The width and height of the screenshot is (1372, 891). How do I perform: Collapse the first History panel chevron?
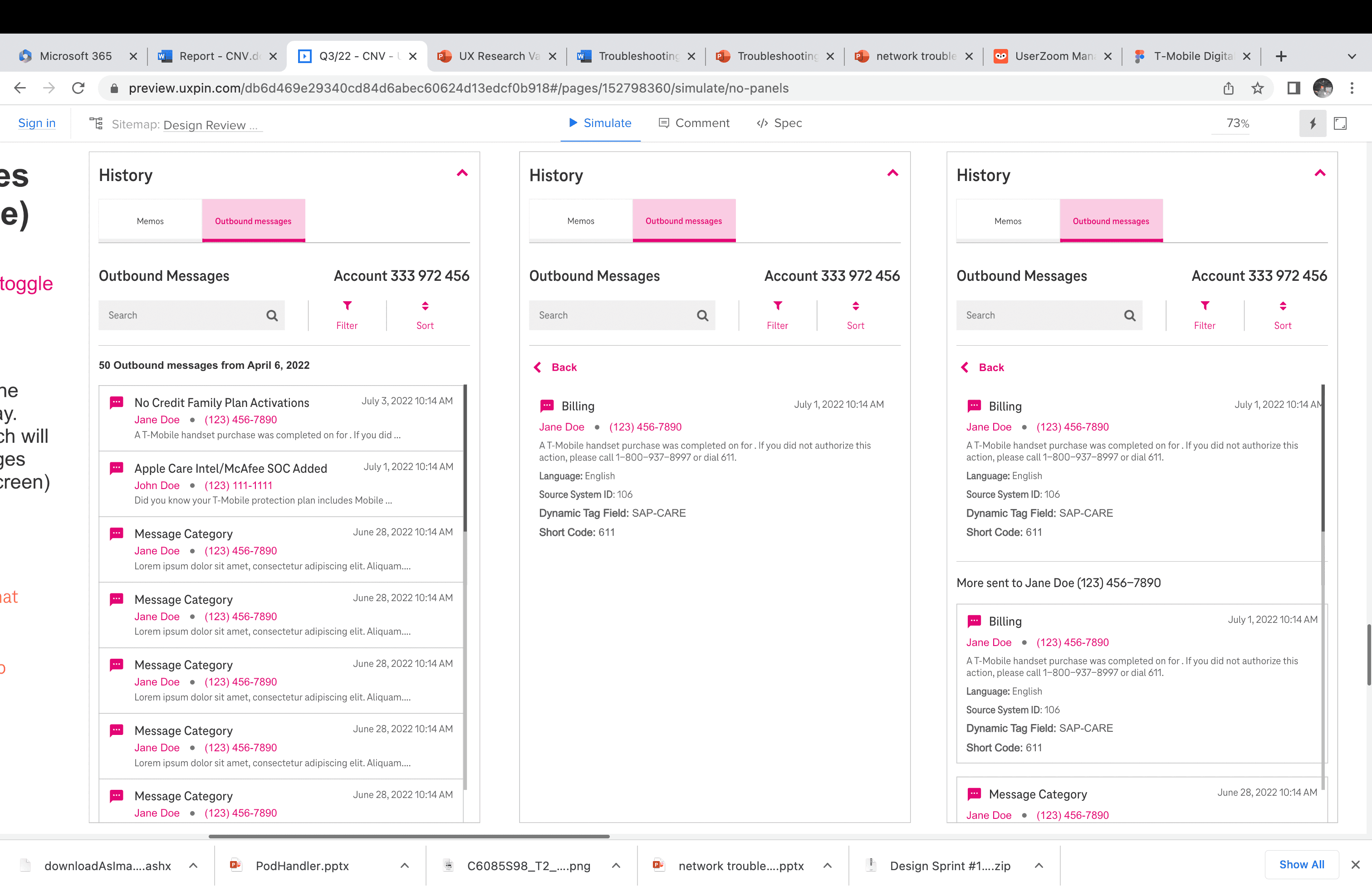462,173
